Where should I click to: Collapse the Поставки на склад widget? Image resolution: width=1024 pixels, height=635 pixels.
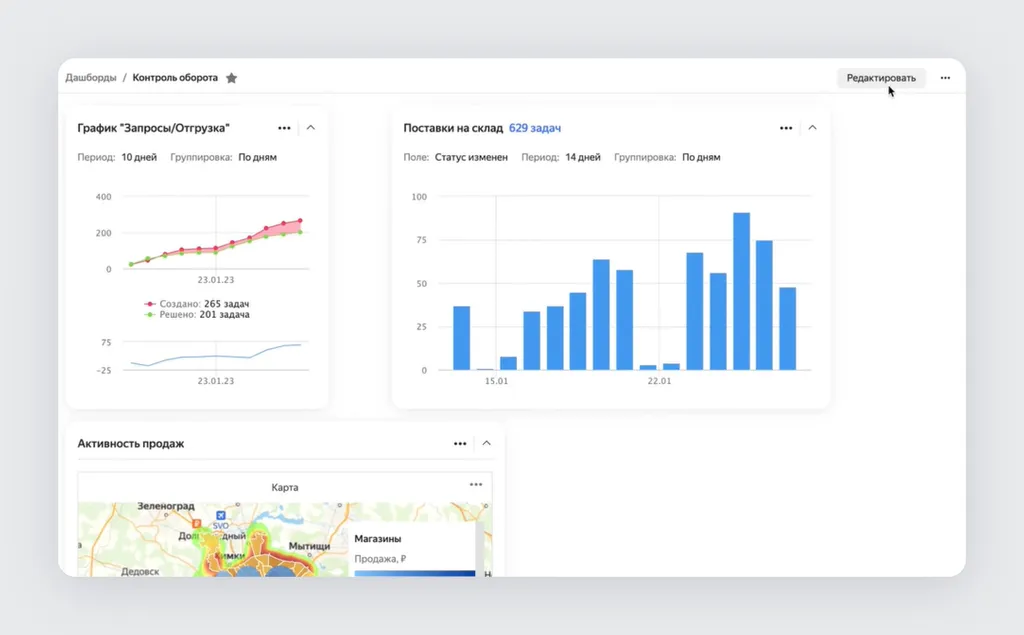tap(812, 127)
